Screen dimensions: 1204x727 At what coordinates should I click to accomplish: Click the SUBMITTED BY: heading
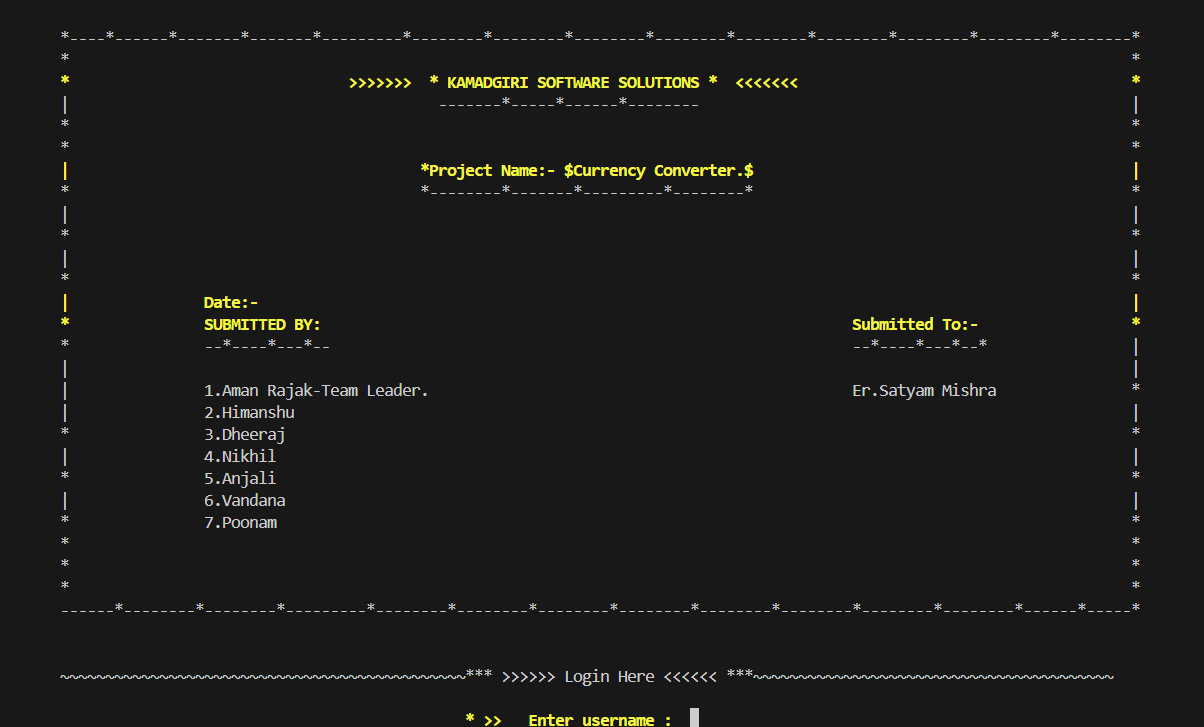[262, 325]
